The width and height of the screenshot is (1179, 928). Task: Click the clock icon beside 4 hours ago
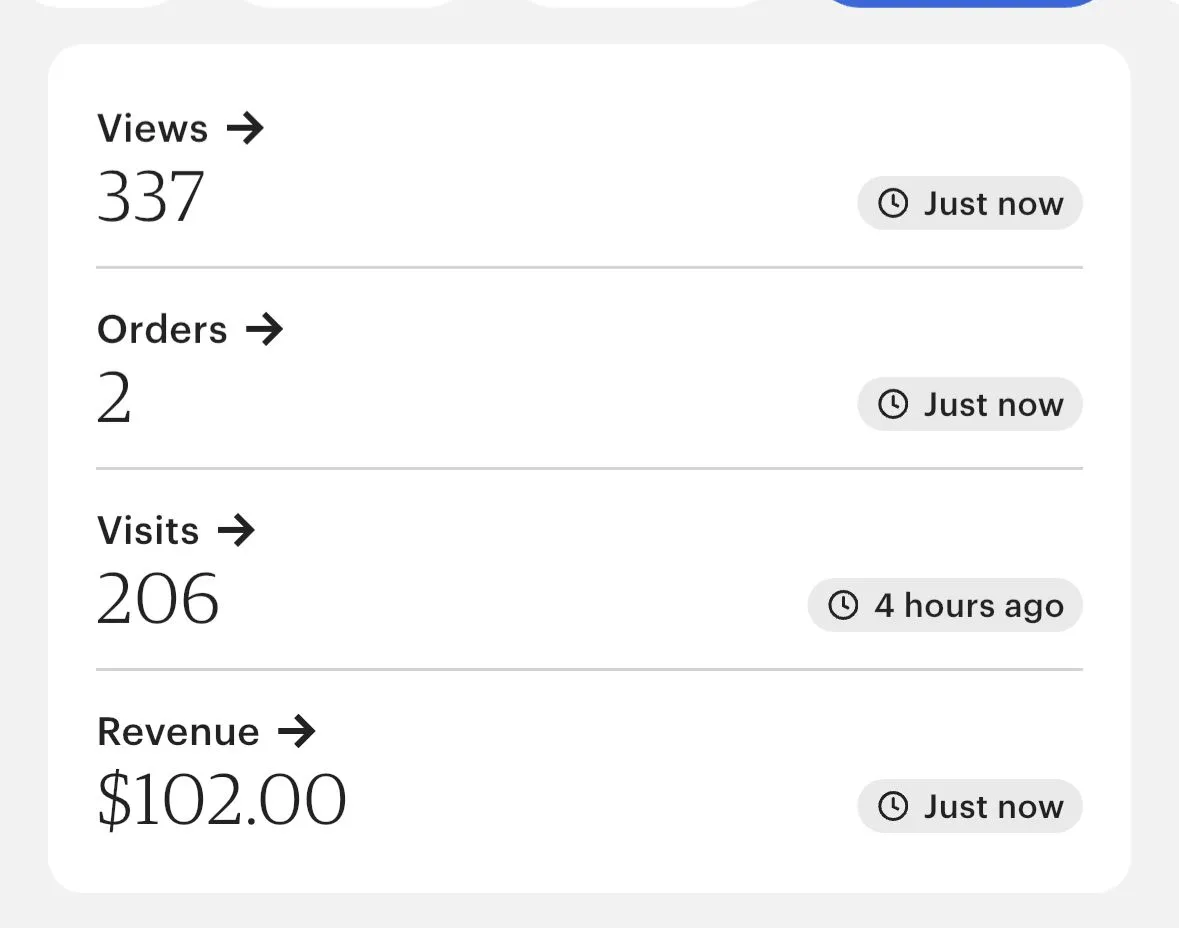[843, 605]
